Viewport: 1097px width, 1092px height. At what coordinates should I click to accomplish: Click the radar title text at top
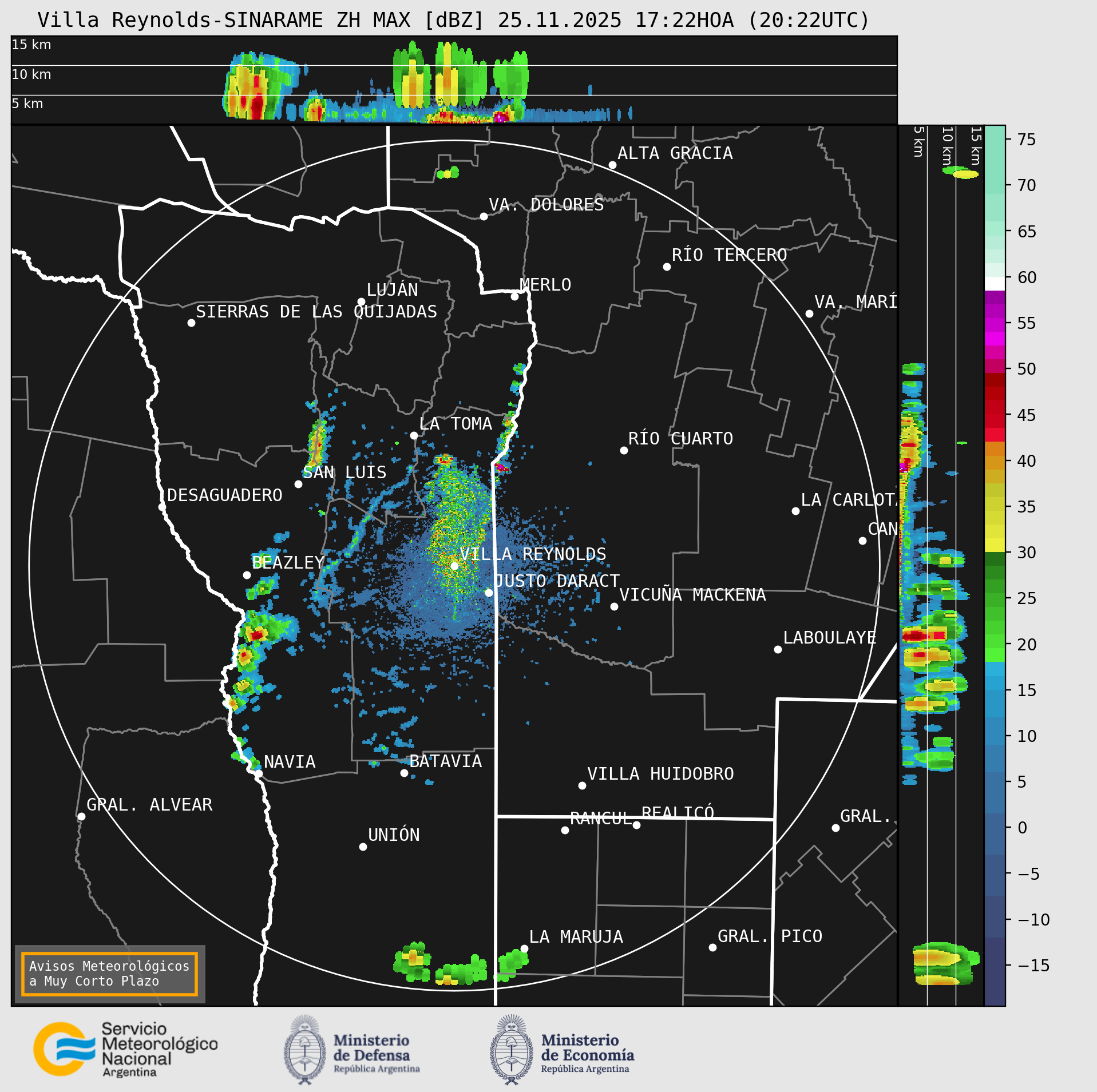pyautogui.click(x=453, y=20)
